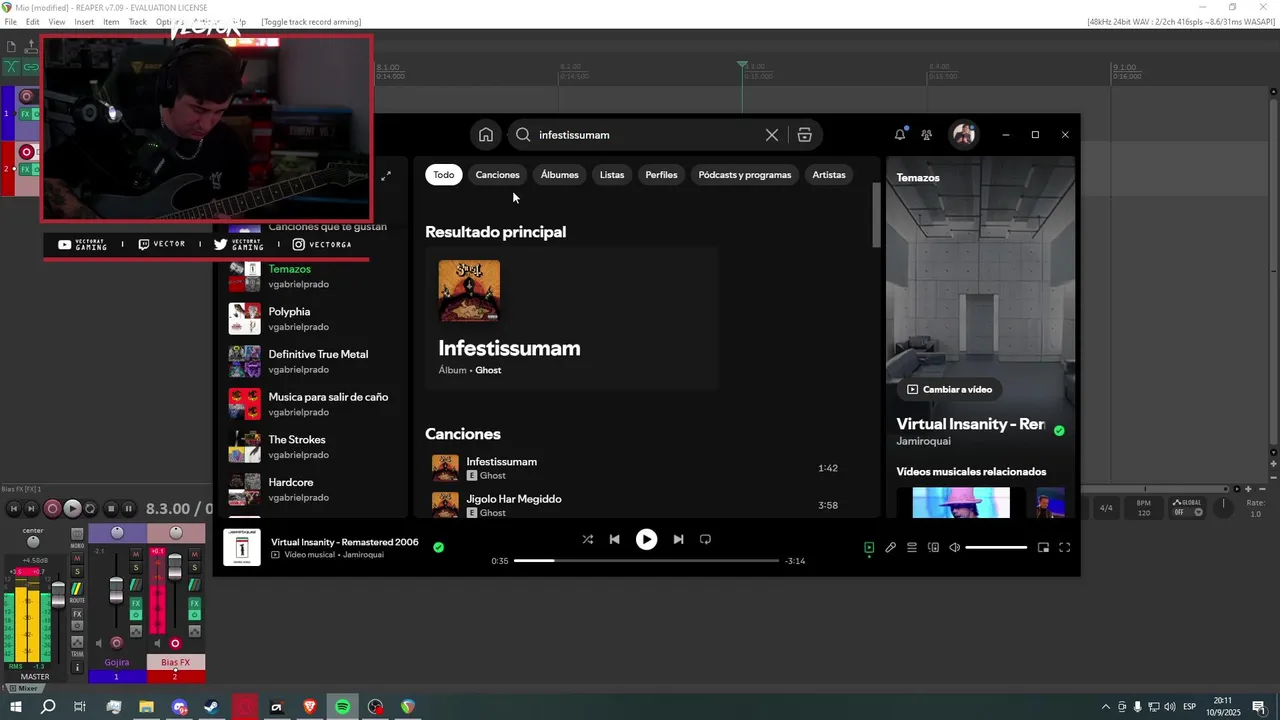Open the related pink hat music video thumbnail
This screenshot has width=1280, height=720.
tap(961, 503)
